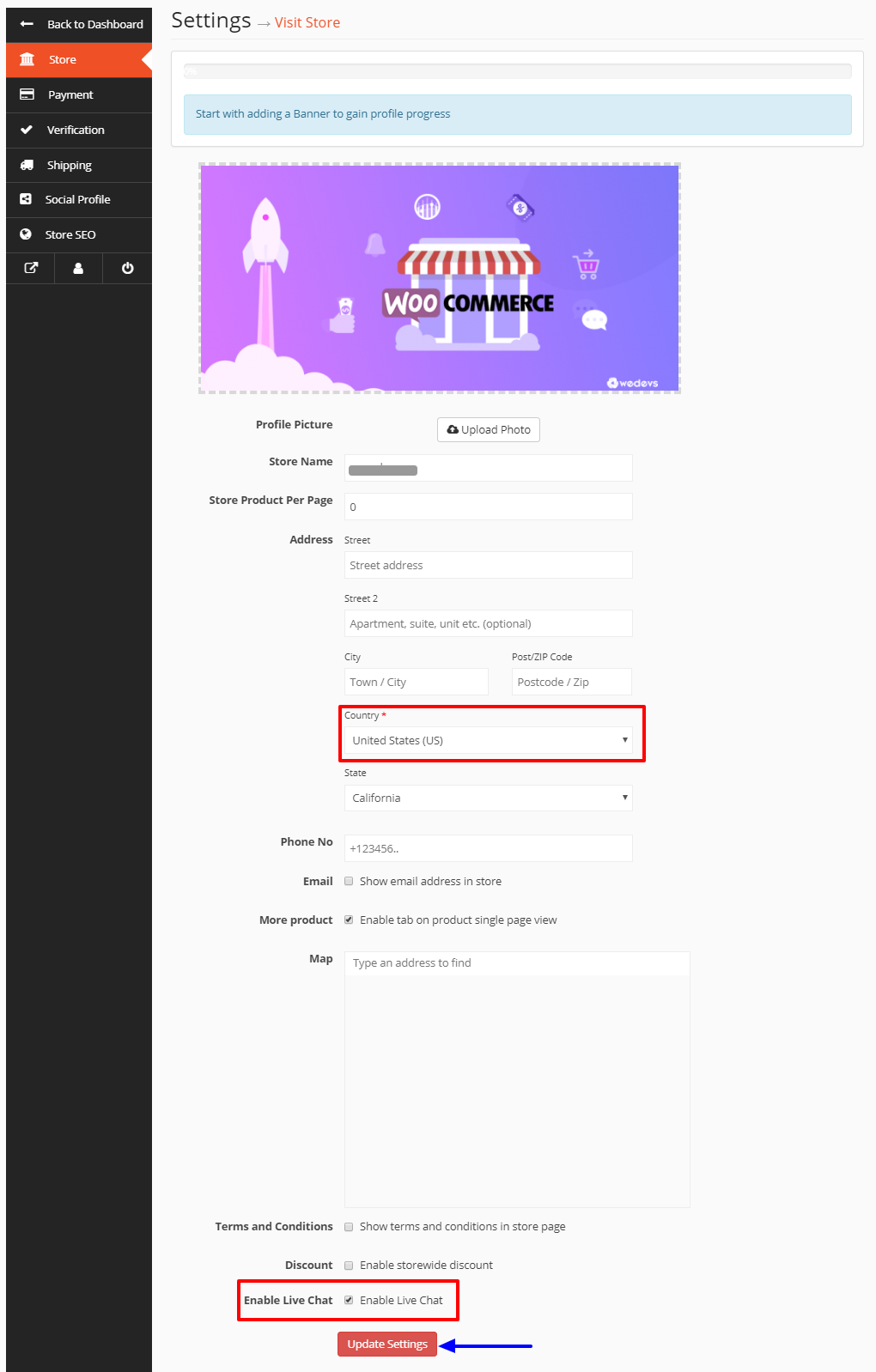876x1372 pixels.
Task: Click the Social Profile share icon
Action: (26, 199)
